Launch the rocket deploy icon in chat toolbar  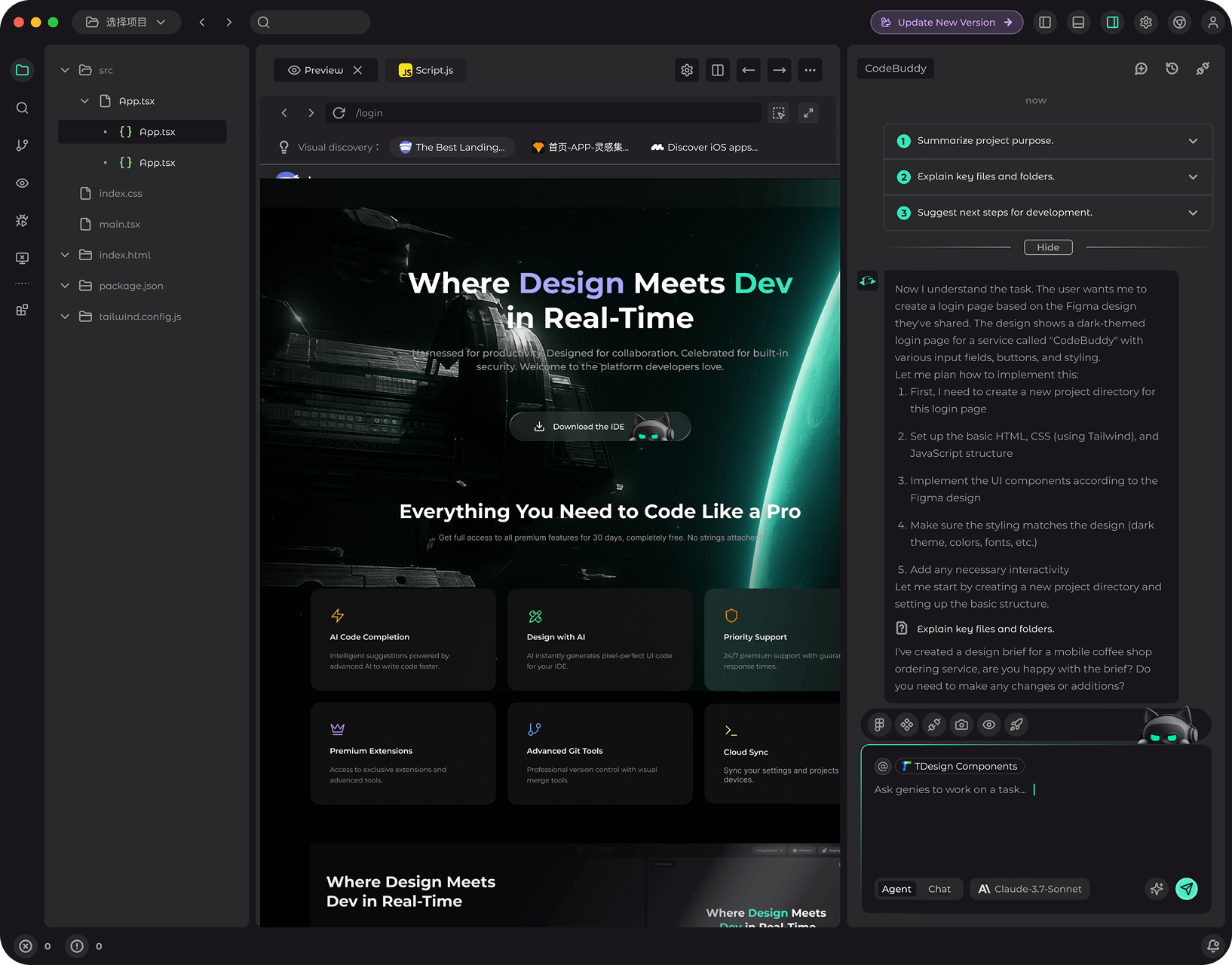tap(1016, 725)
